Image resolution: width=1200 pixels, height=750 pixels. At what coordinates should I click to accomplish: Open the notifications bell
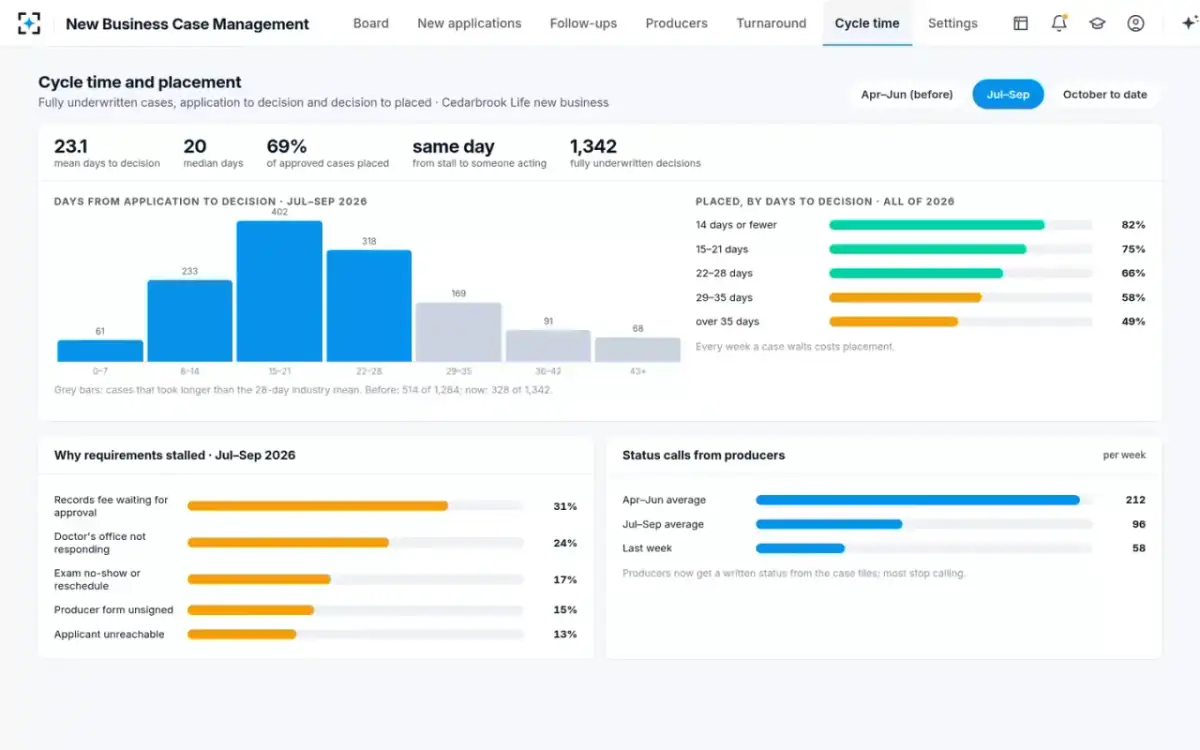1059,23
